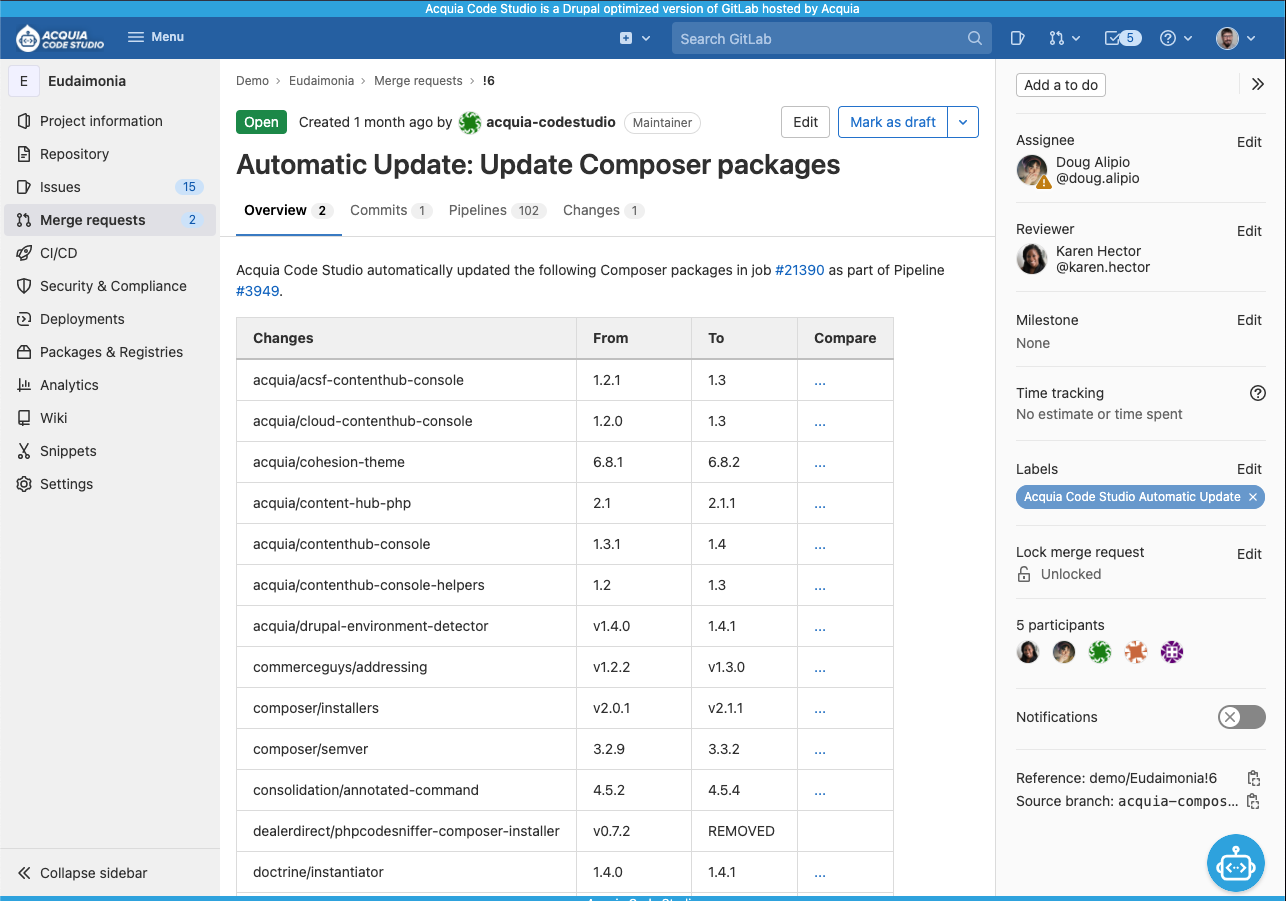Click the Analytics chart icon
Screen dimensions: 1286x901
[x=24, y=385]
